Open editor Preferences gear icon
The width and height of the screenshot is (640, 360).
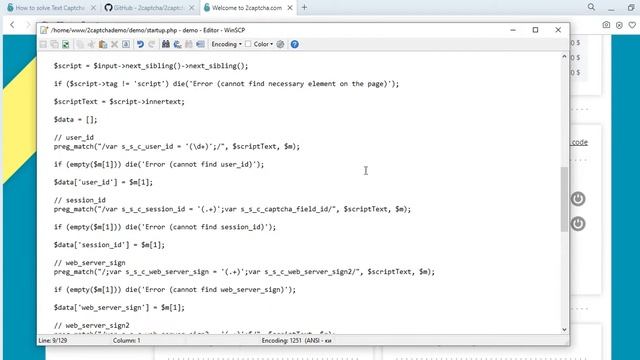[280, 44]
